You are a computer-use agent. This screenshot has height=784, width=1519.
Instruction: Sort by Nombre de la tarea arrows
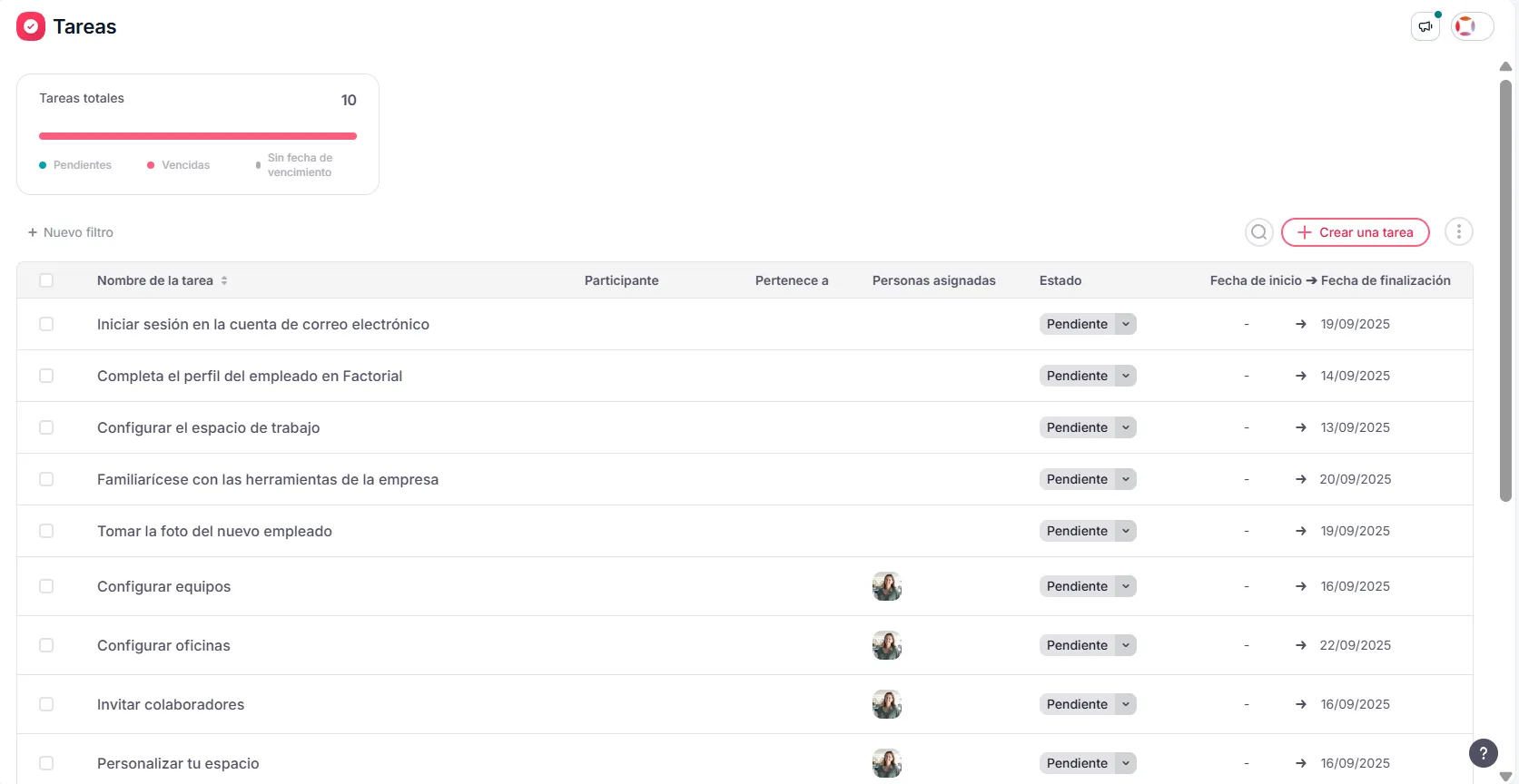tap(224, 280)
